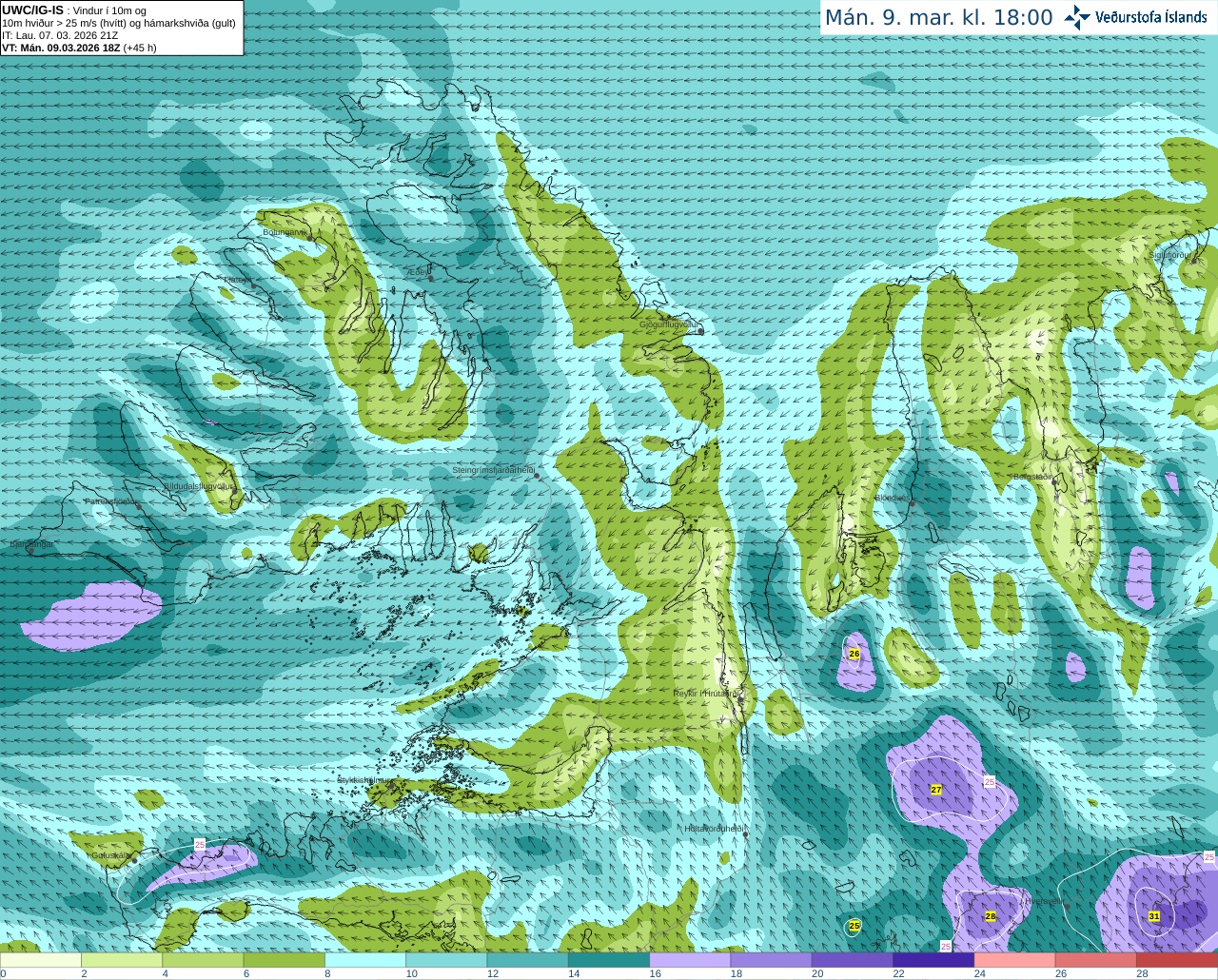This screenshot has height=980, width=1218.
Task: Click the 20–22 m/s purple legend swatch
Action: (853, 960)
